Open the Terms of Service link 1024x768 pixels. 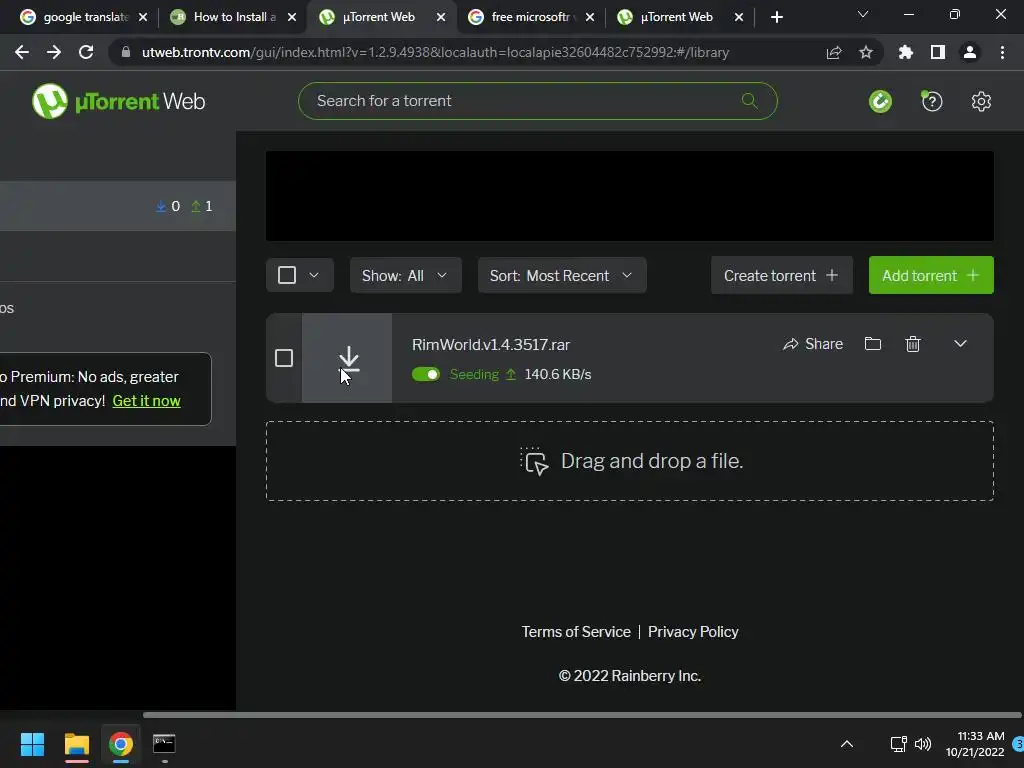[x=576, y=632]
